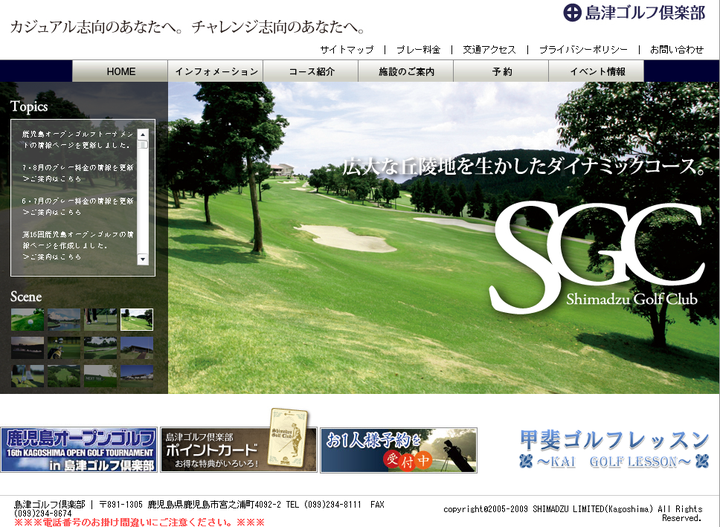Select the pond with clouds scene thumbnail
This screenshot has width=720, height=527.
(64, 320)
